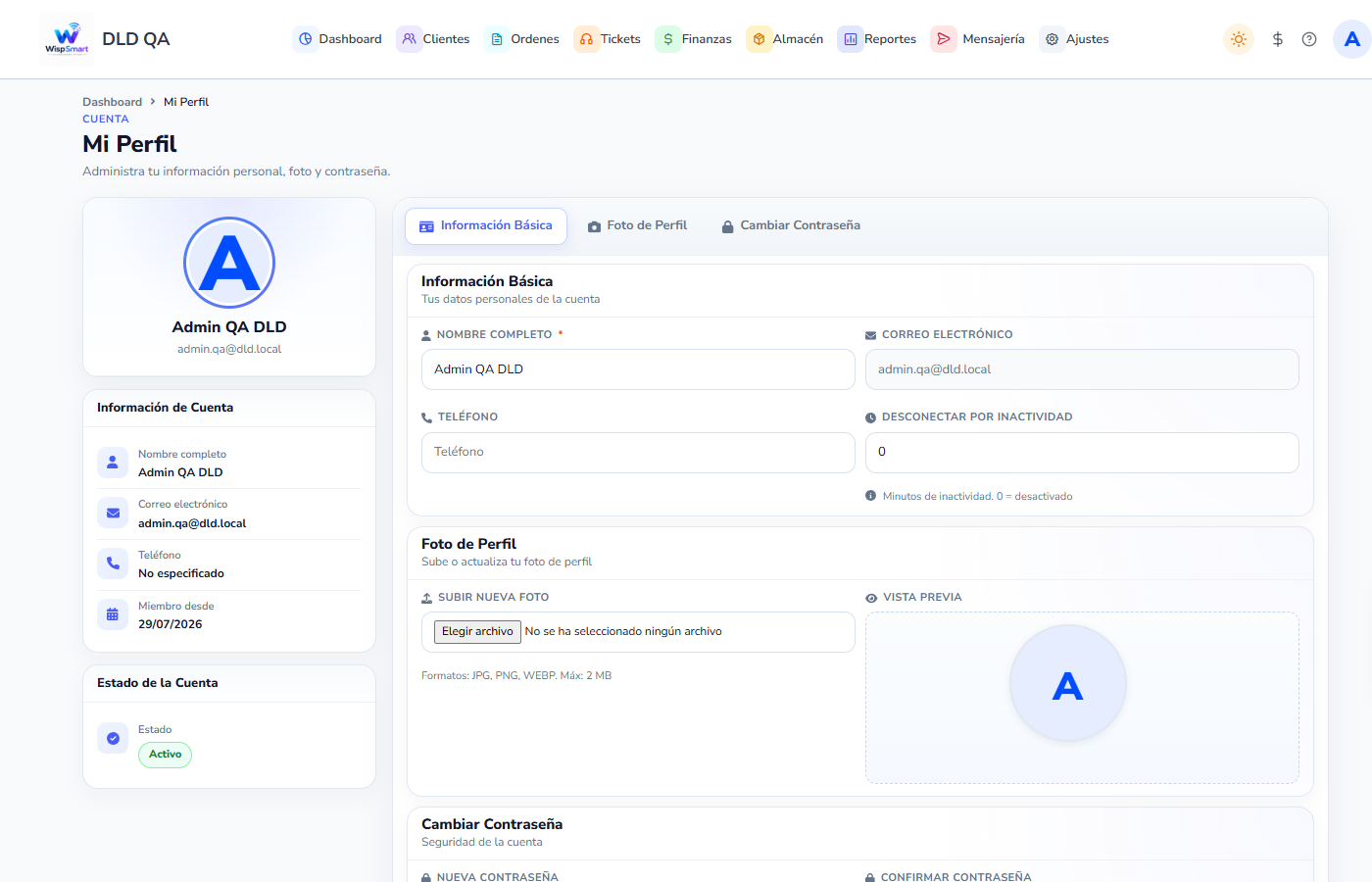The width and height of the screenshot is (1372, 882).
Task: Click the Nombre Completo input field
Action: [638, 369]
